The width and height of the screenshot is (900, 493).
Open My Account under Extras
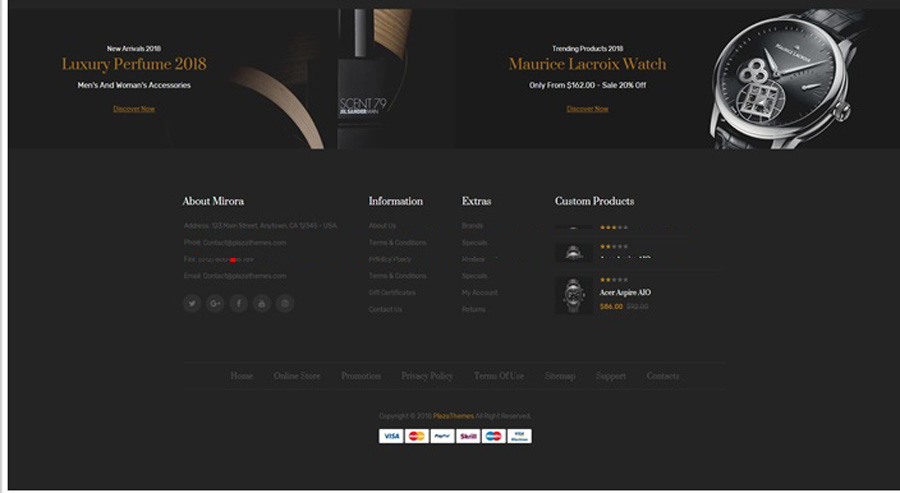[x=479, y=293]
